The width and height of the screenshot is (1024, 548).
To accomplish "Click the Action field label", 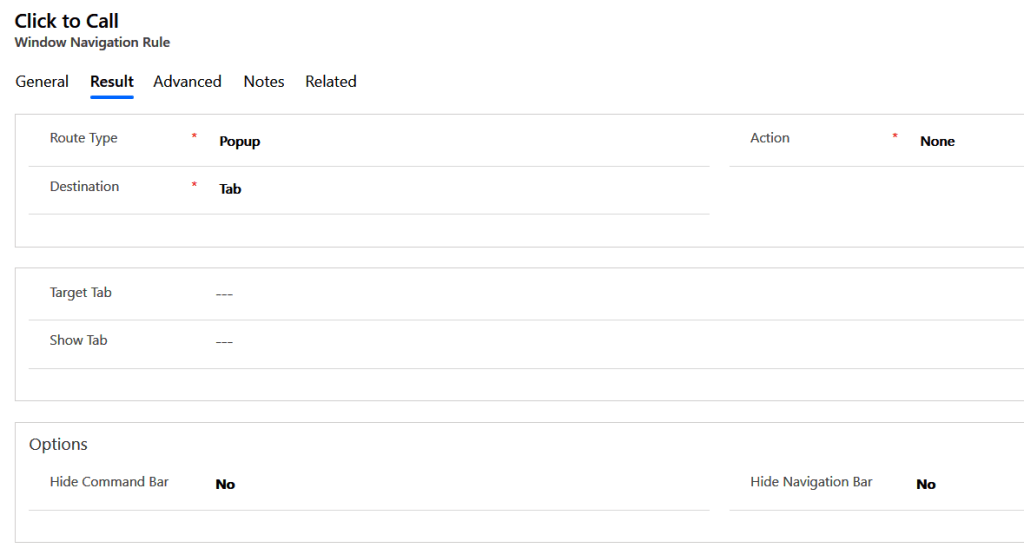I will (x=770, y=138).
